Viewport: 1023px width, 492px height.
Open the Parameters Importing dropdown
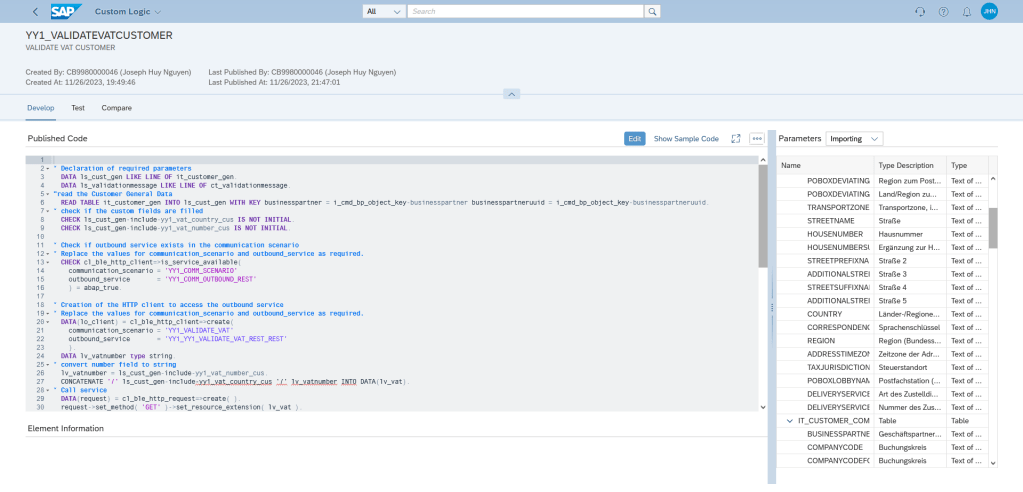855,138
